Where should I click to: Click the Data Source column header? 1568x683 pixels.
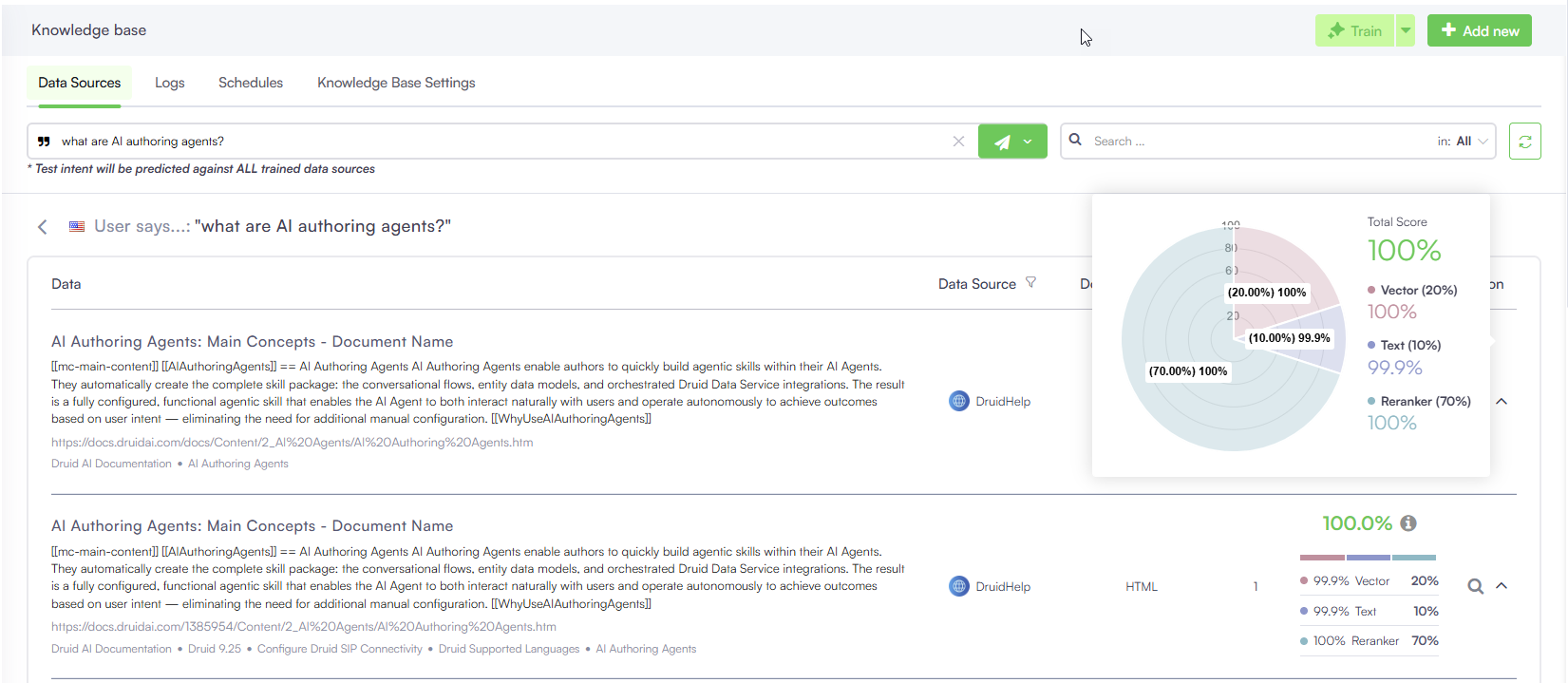[977, 284]
